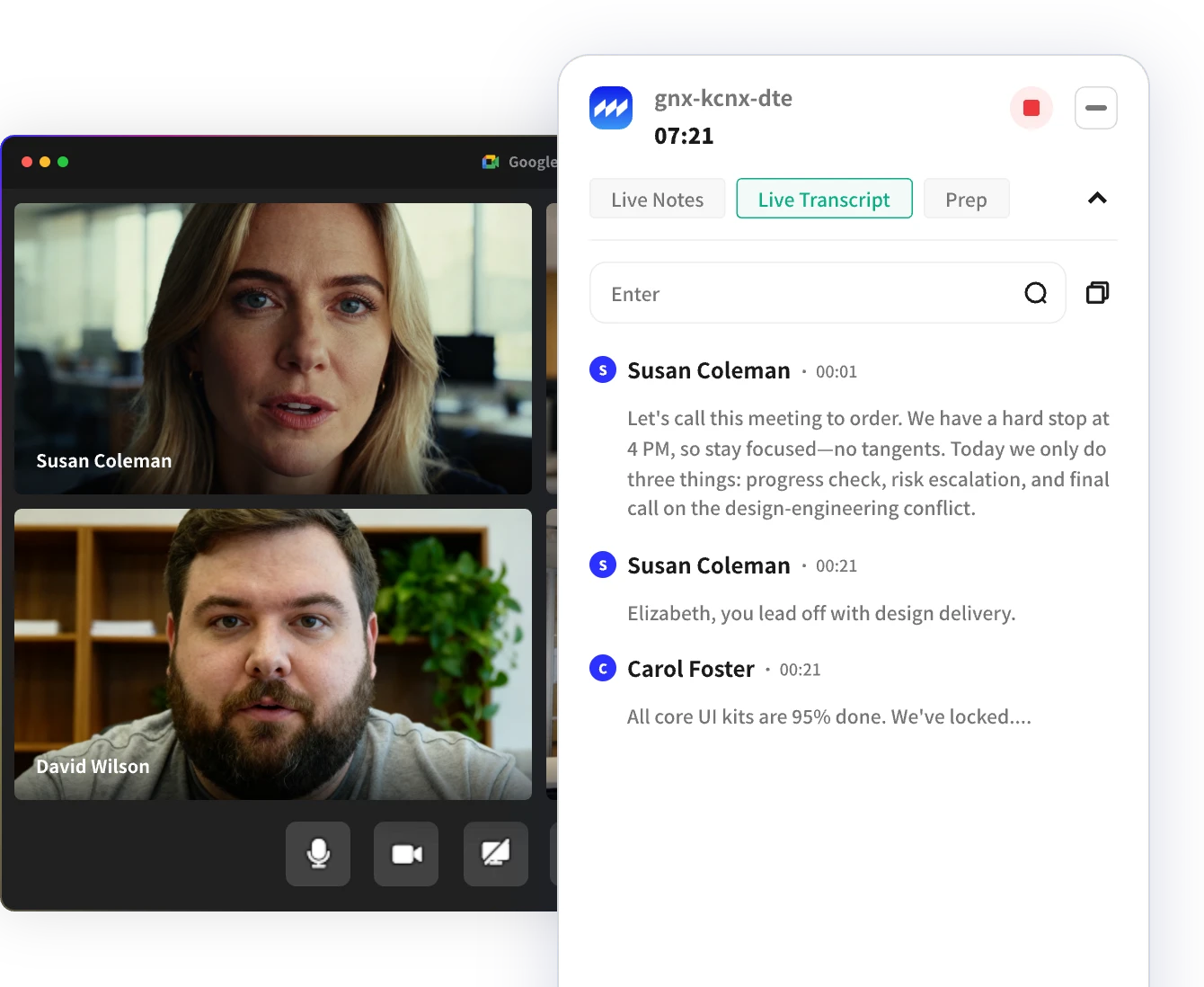Image resolution: width=1204 pixels, height=987 pixels.
Task: Minimize the transcript widget
Action: pyautogui.click(x=1096, y=108)
